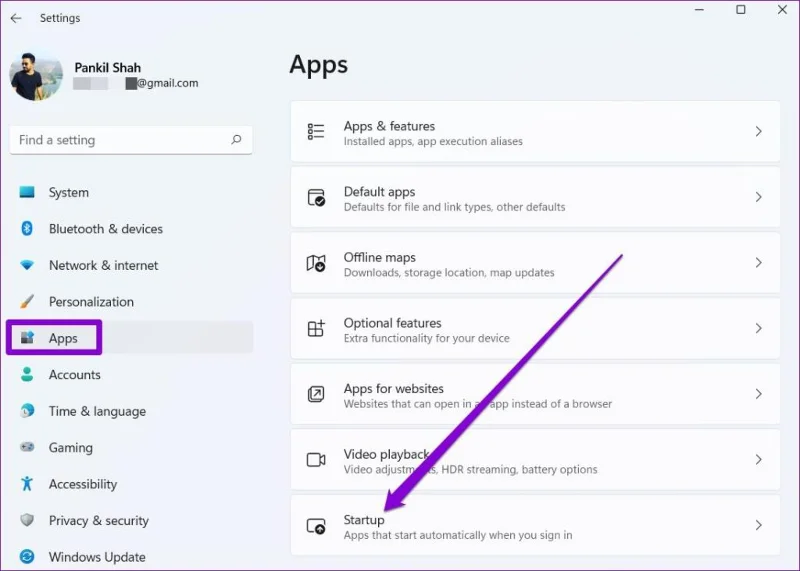Expand Startup chevron
Image resolution: width=800 pixels, height=571 pixels.
[759, 525]
